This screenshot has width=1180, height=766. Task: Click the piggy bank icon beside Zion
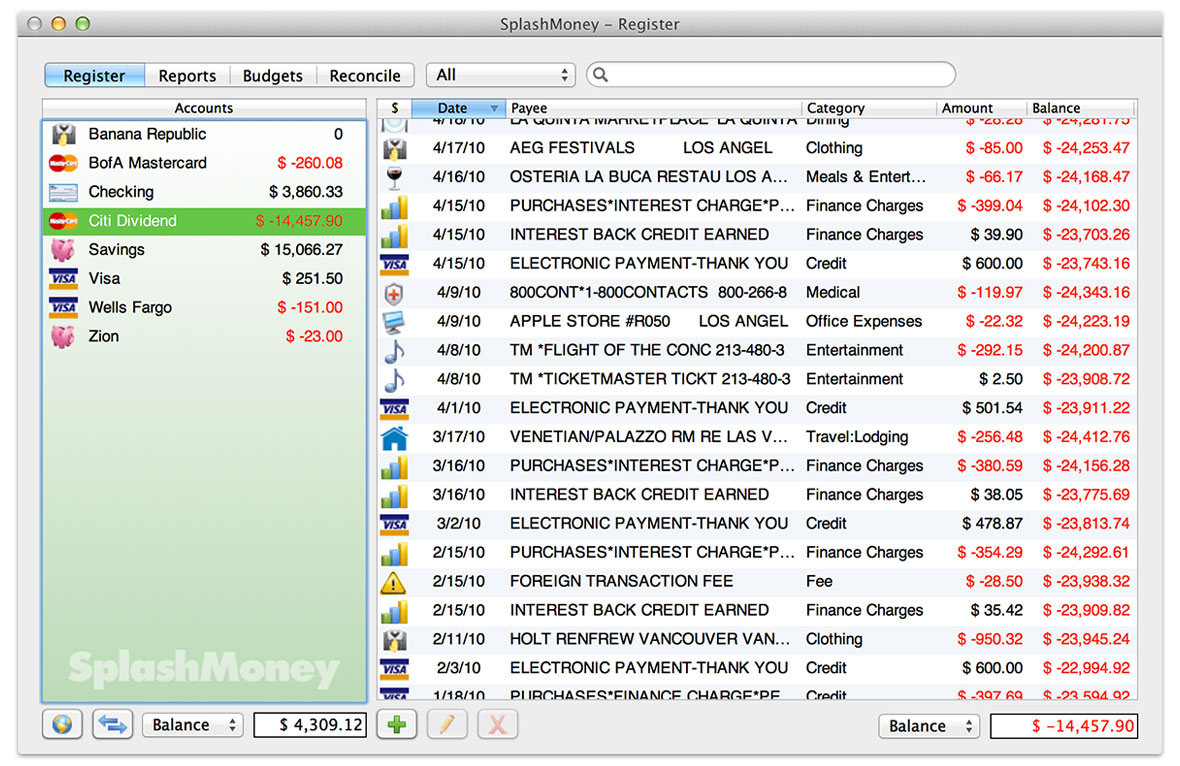click(63, 336)
